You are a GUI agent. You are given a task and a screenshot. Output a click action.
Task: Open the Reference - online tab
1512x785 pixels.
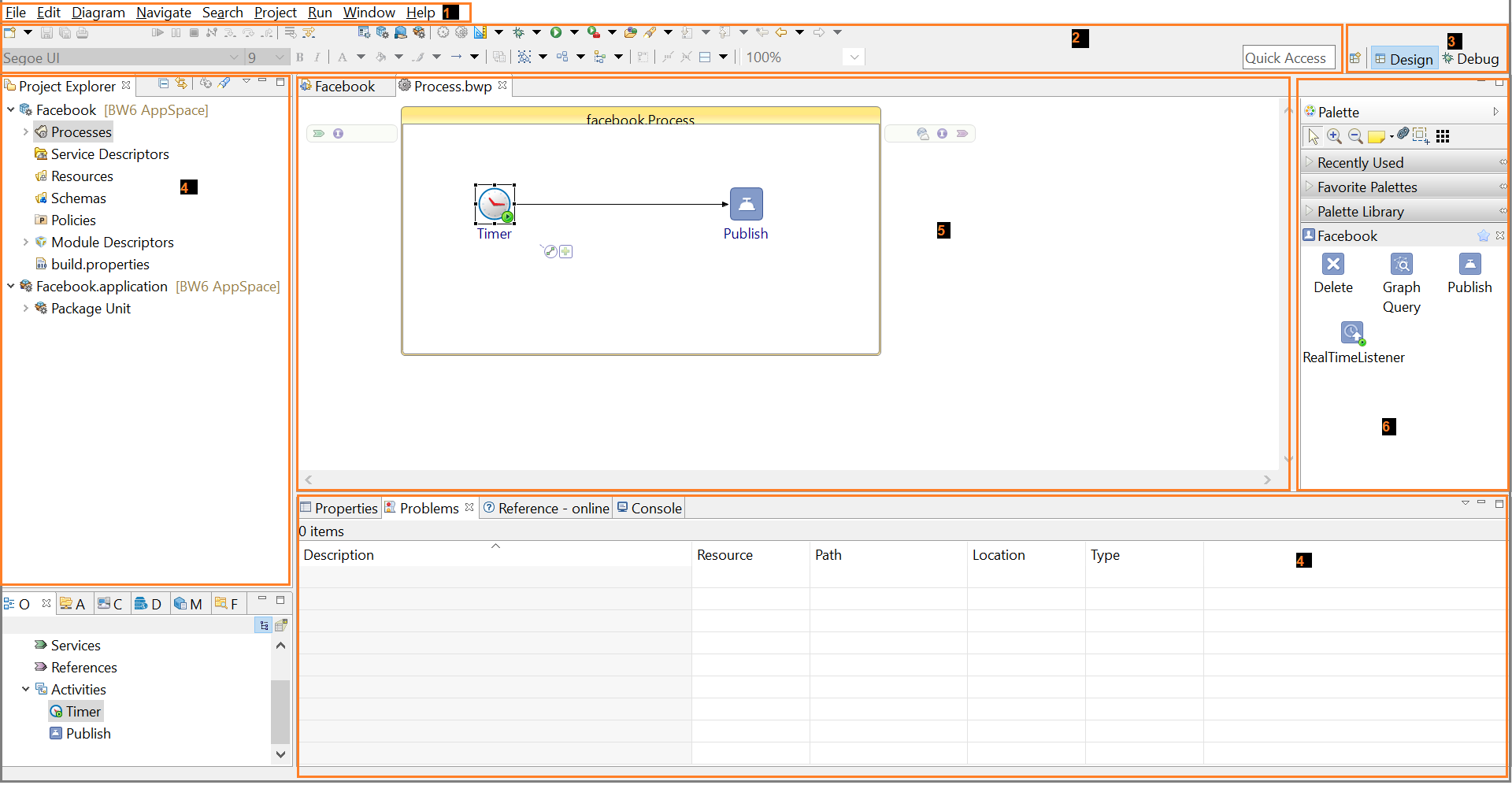coord(547,509)
